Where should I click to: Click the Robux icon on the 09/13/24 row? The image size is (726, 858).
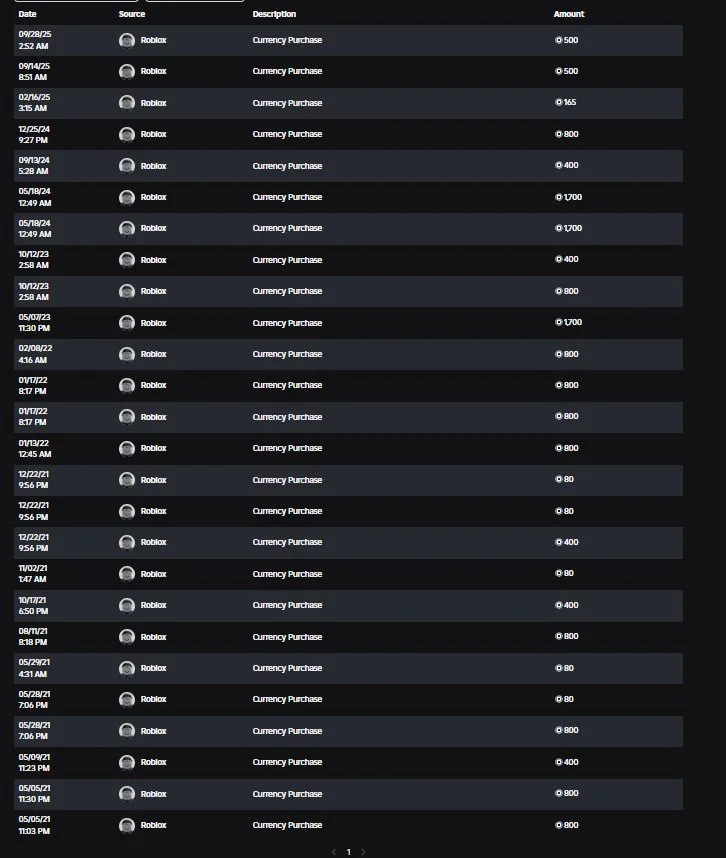[559, 166]
